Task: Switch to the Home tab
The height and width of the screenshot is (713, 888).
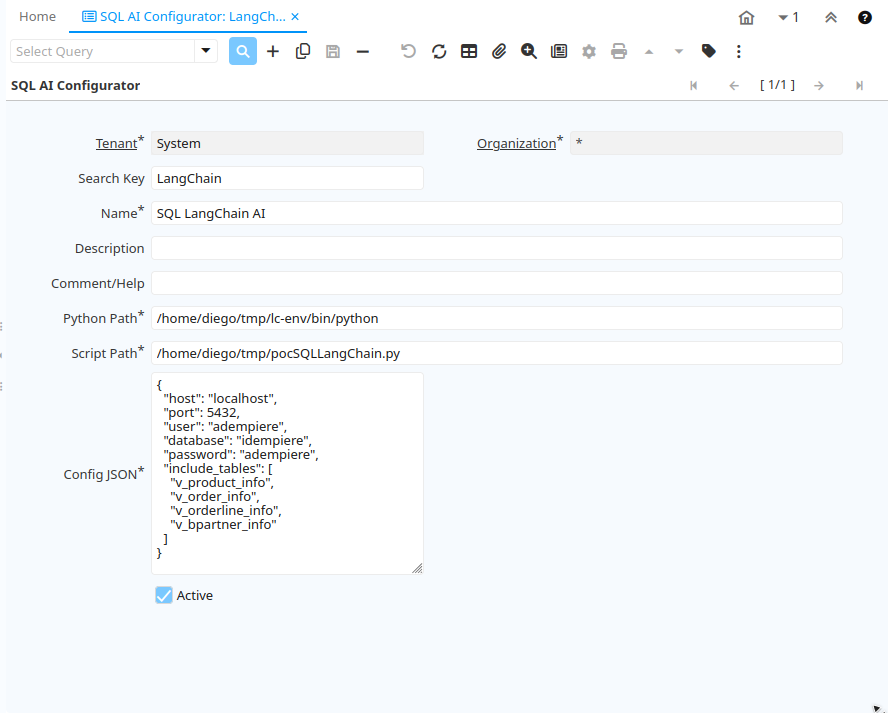Action: (38, 17)
